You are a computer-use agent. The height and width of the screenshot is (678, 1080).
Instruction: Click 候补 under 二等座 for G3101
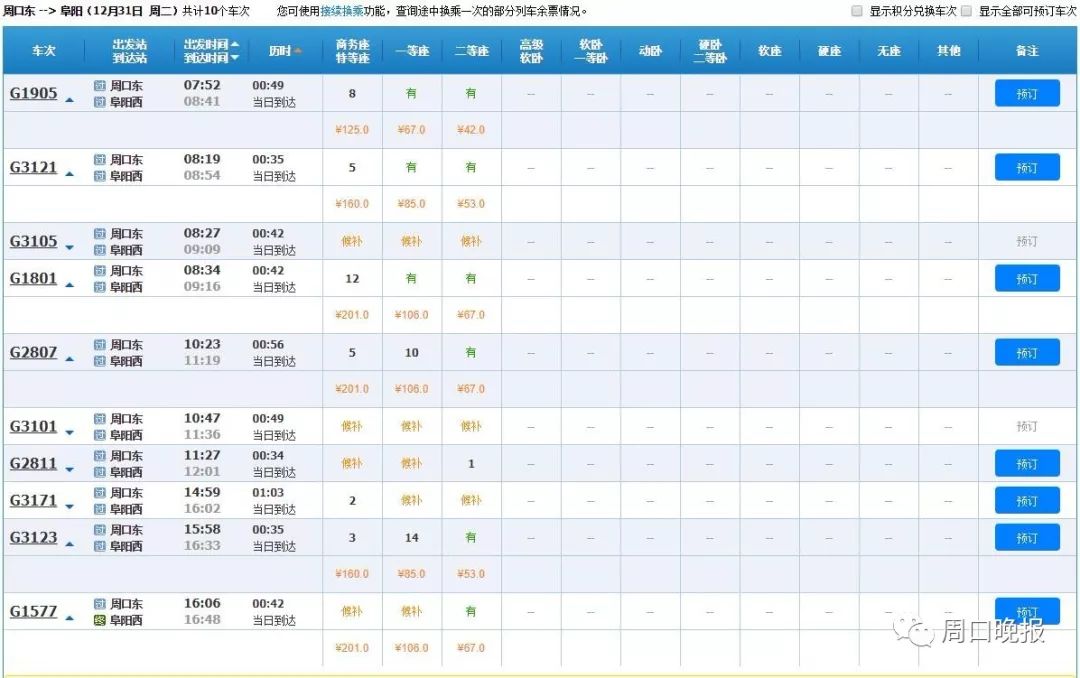point(471,427)
